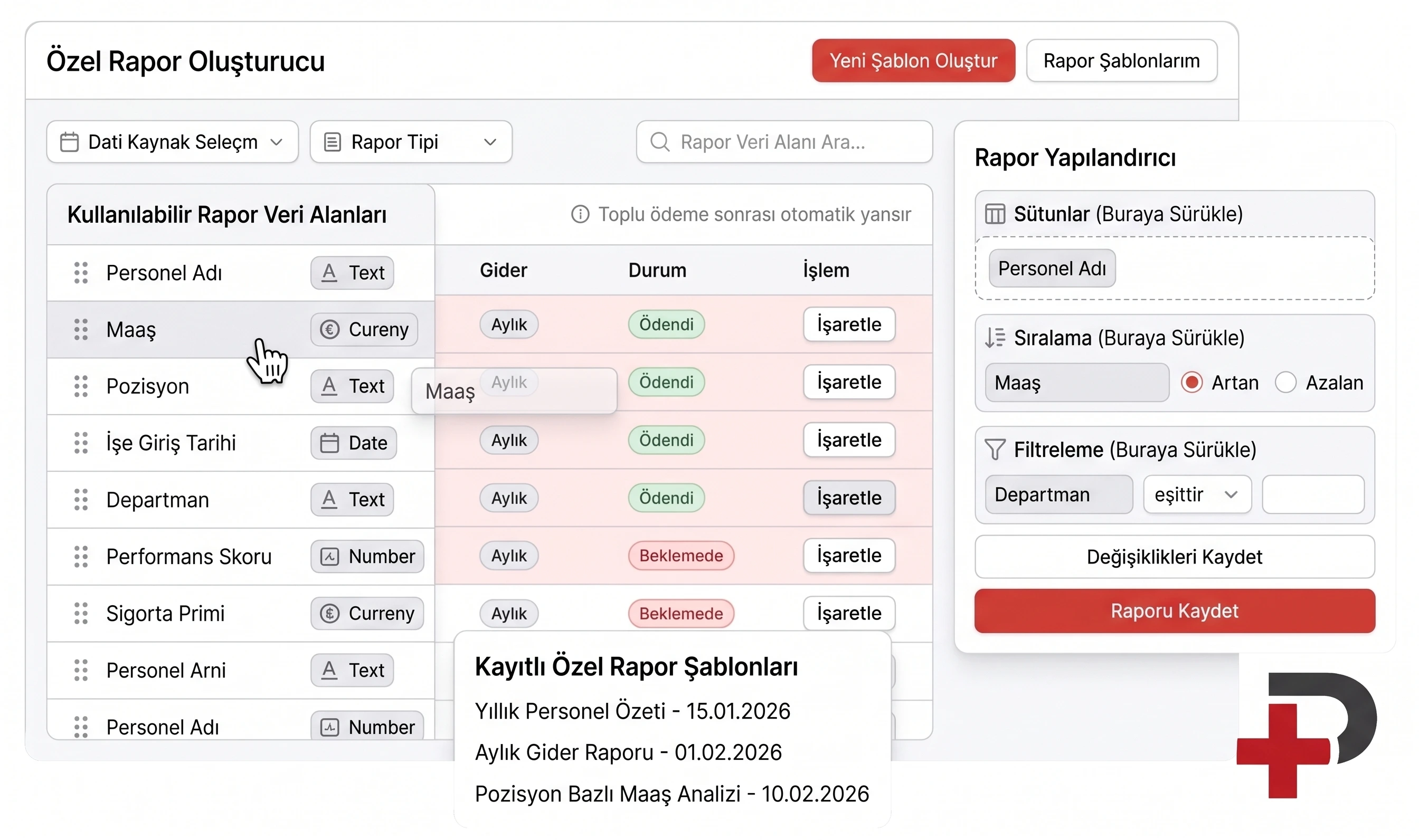
Task: Open the eşittir operator dropdown
Action: tap(1197, 495)
